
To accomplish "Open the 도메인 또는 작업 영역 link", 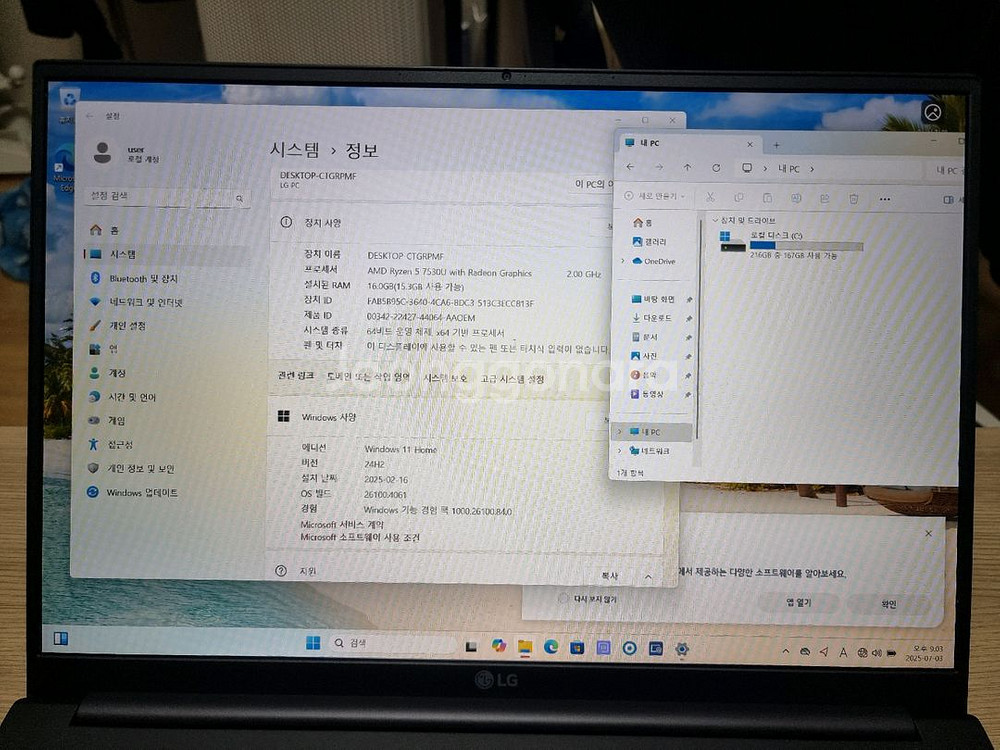I will [x=369, y=377].
